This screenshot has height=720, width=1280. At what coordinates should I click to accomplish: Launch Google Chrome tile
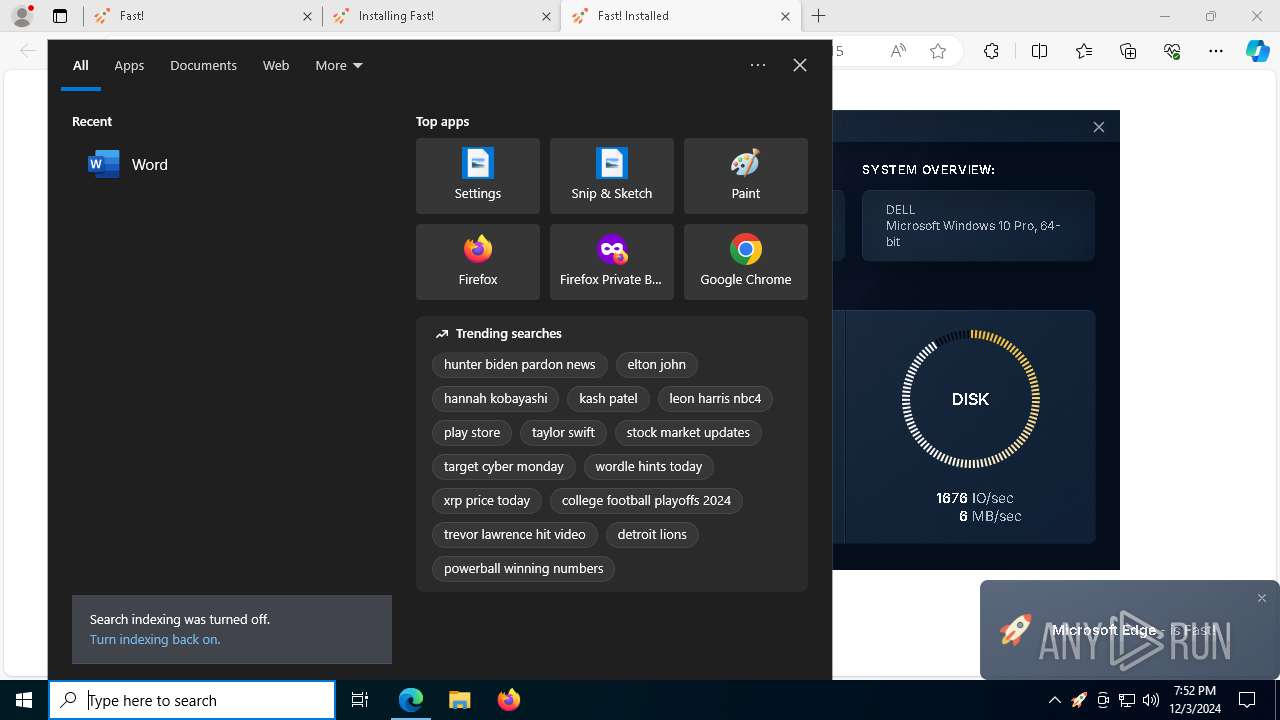click(x=746, y=262)
